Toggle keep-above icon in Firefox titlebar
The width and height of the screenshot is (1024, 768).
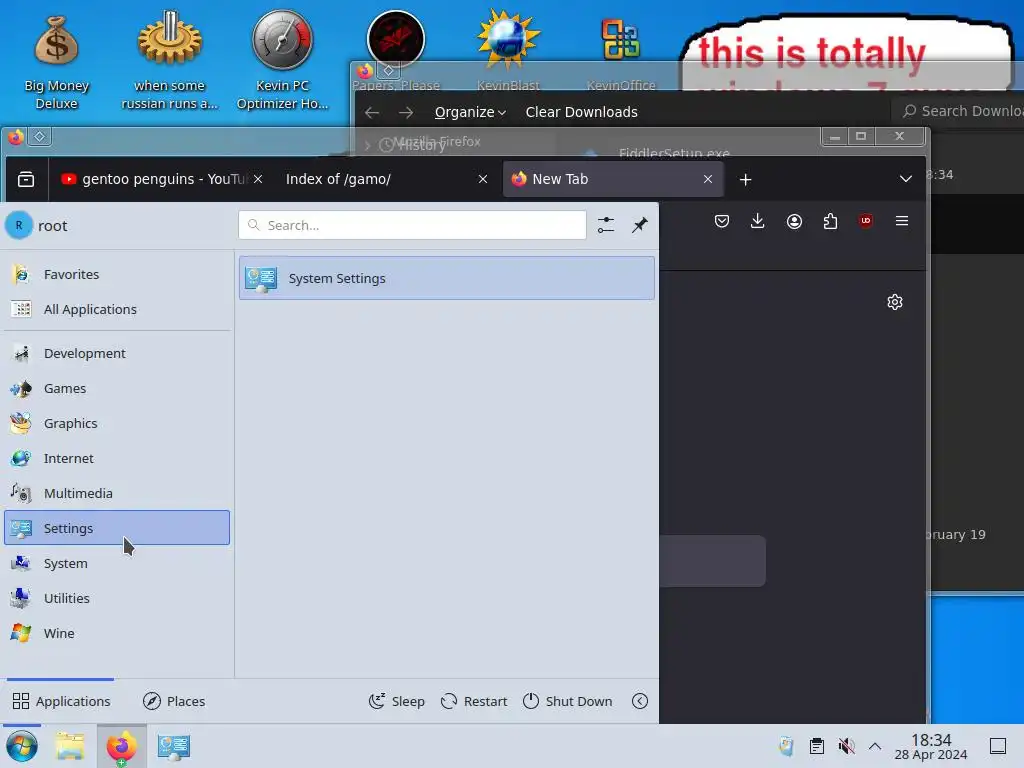(39, 136)
